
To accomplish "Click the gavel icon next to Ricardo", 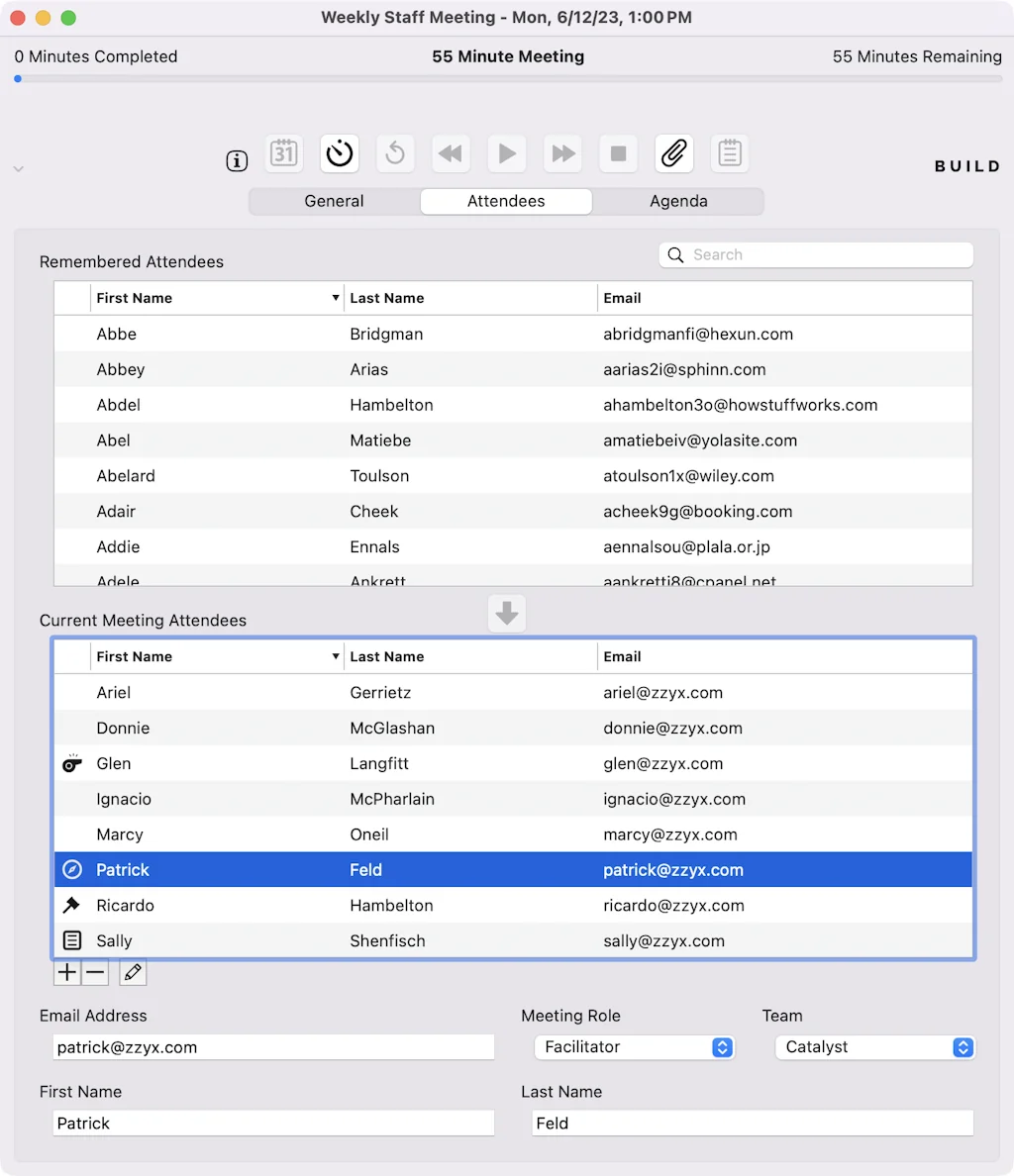I will pyautogui.click(x=70, y=905).
